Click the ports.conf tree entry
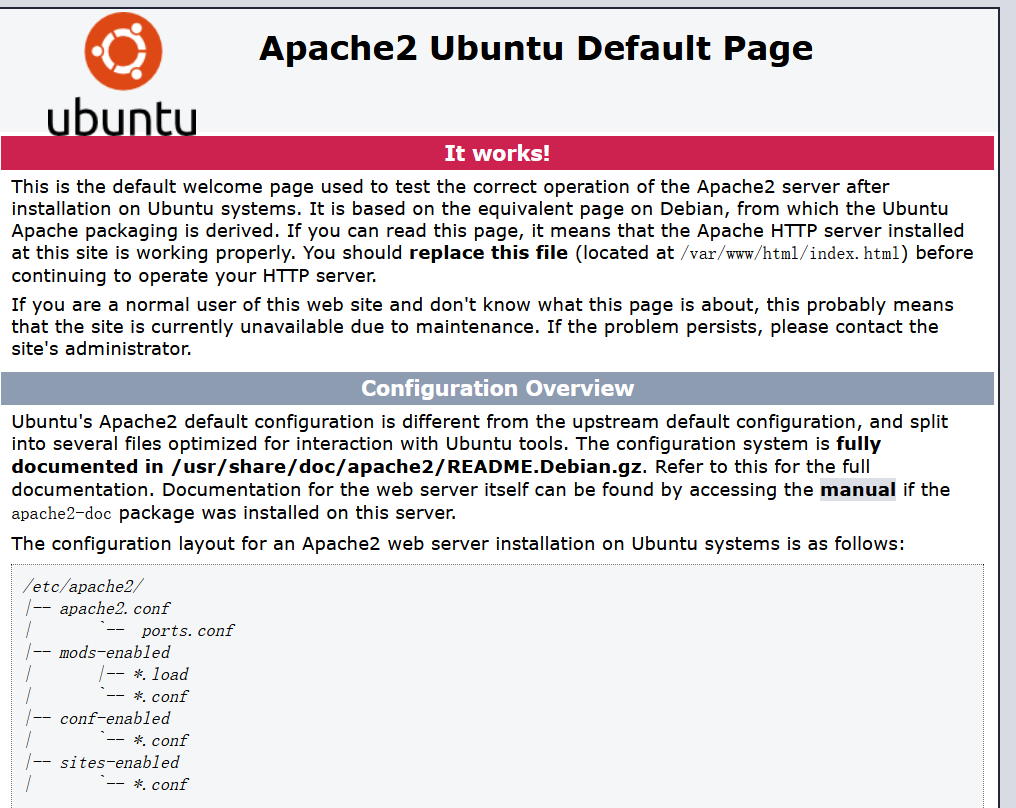1016x808 pixels. pyautogui.click(x=188, y=630)
